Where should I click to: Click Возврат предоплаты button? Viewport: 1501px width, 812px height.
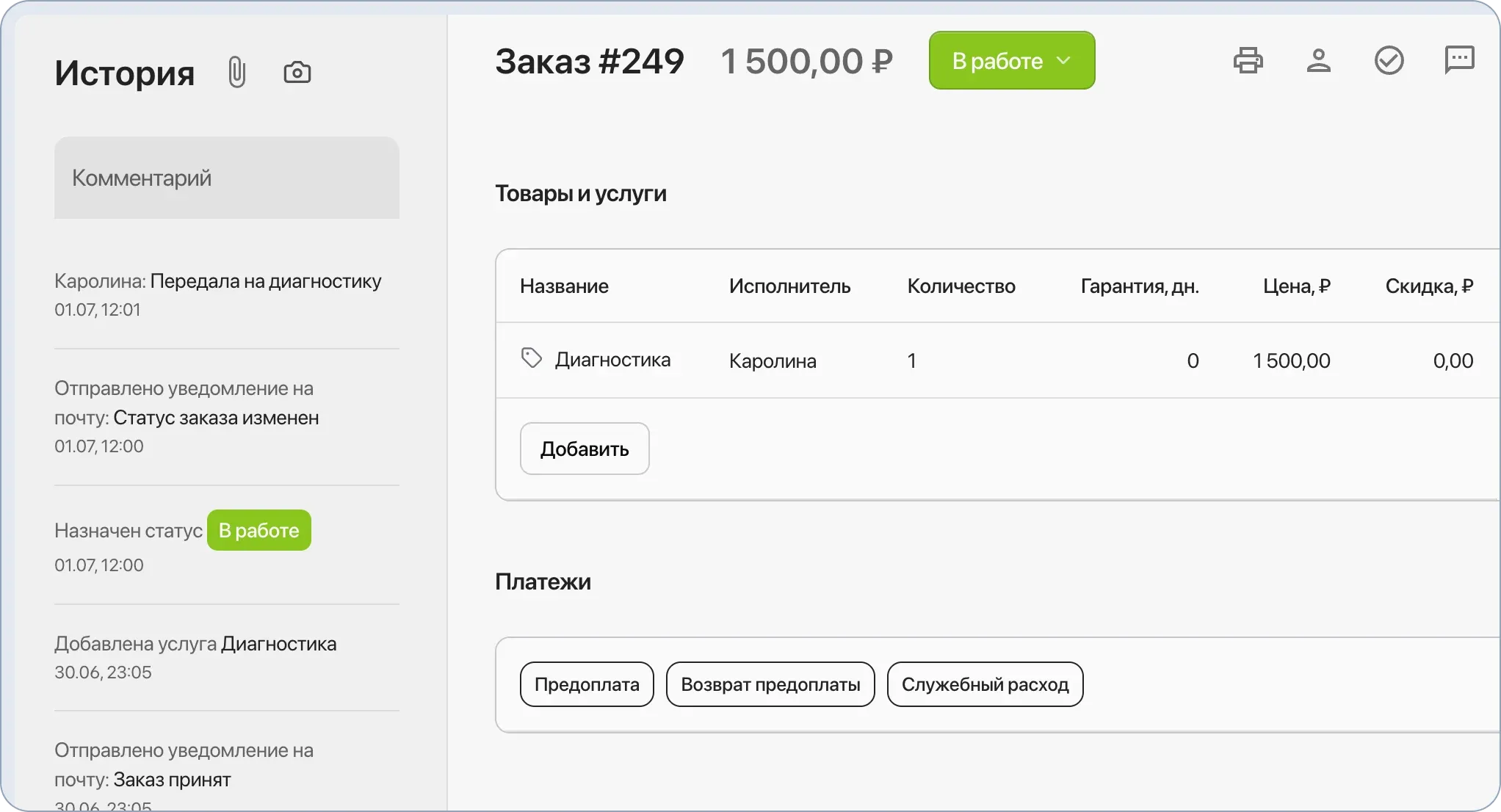coord(770,684)
